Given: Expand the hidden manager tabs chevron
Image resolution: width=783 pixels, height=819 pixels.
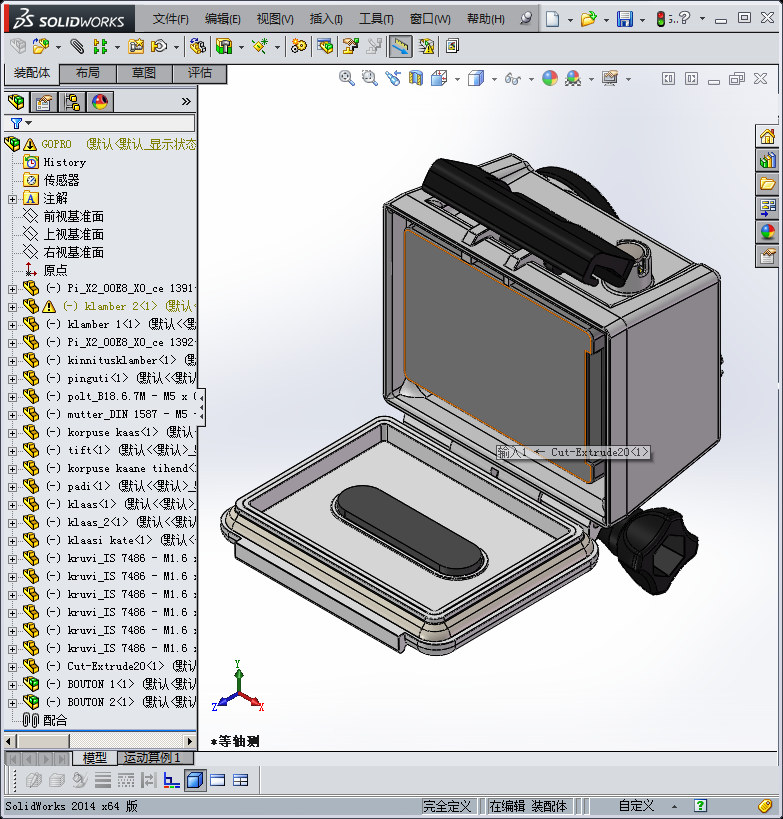Looking at the screenshot, I should pos(186,101).
